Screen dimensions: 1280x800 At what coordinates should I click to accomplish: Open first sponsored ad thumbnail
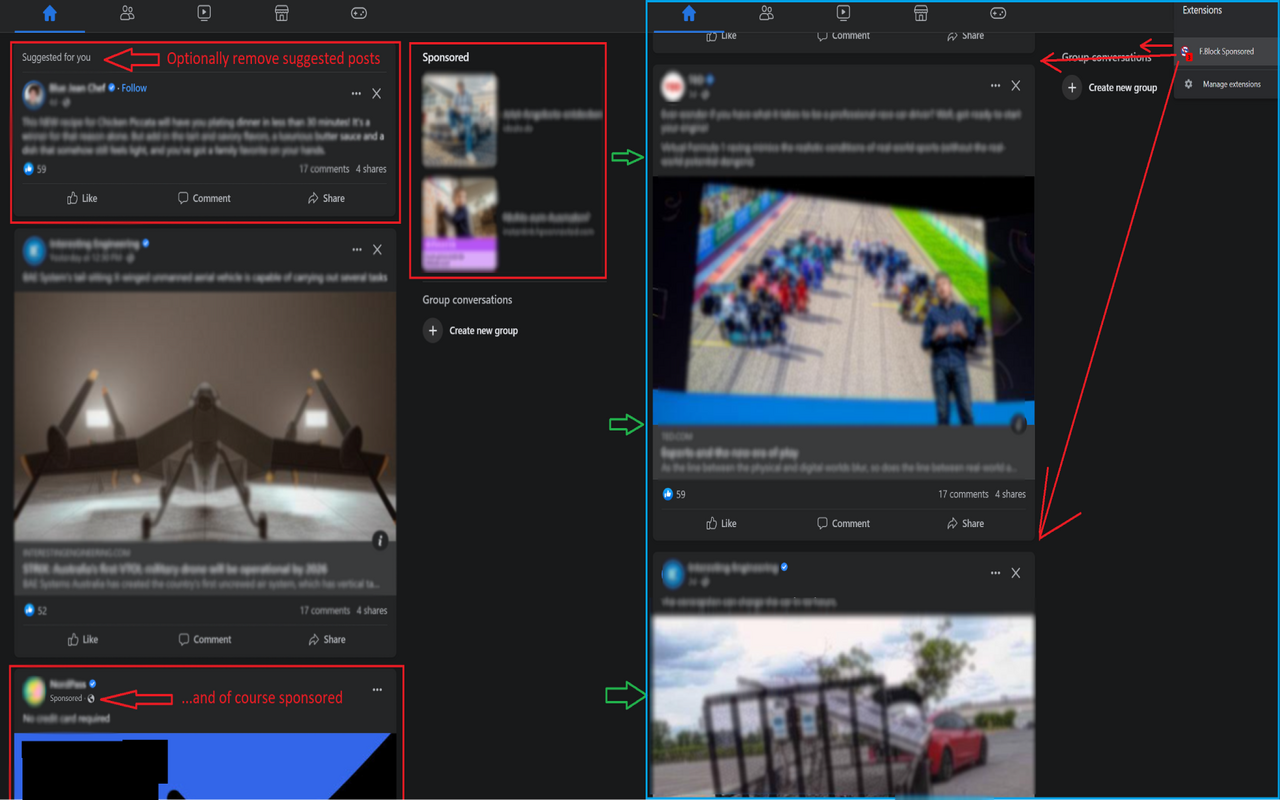click(459, 121)
